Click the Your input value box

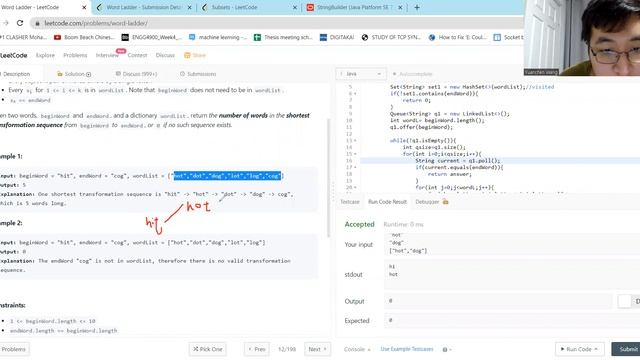click(512, 243)
